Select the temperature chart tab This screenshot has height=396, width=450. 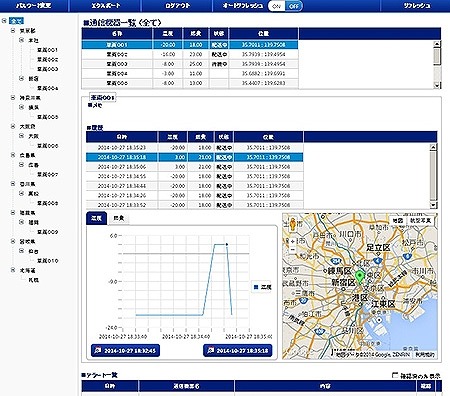tap(96, 218)
